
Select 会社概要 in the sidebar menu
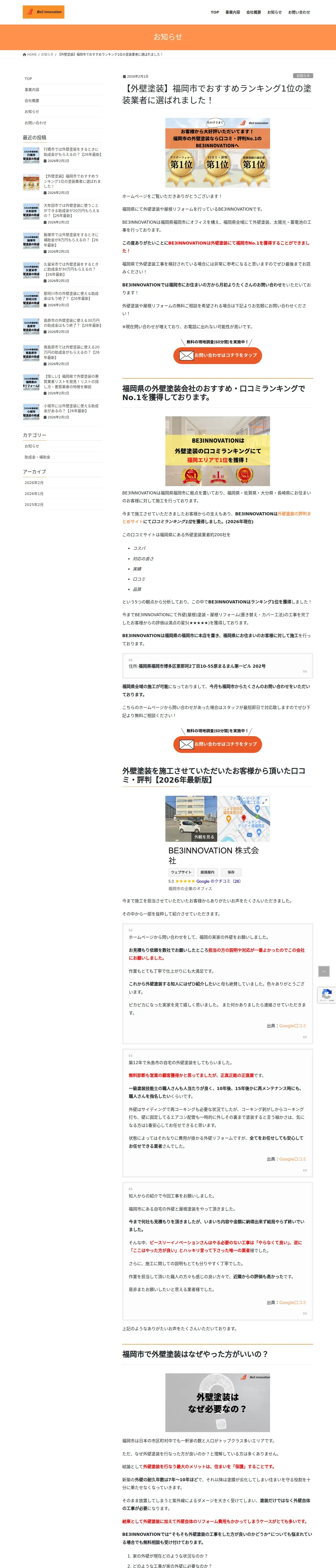[62, 100]
